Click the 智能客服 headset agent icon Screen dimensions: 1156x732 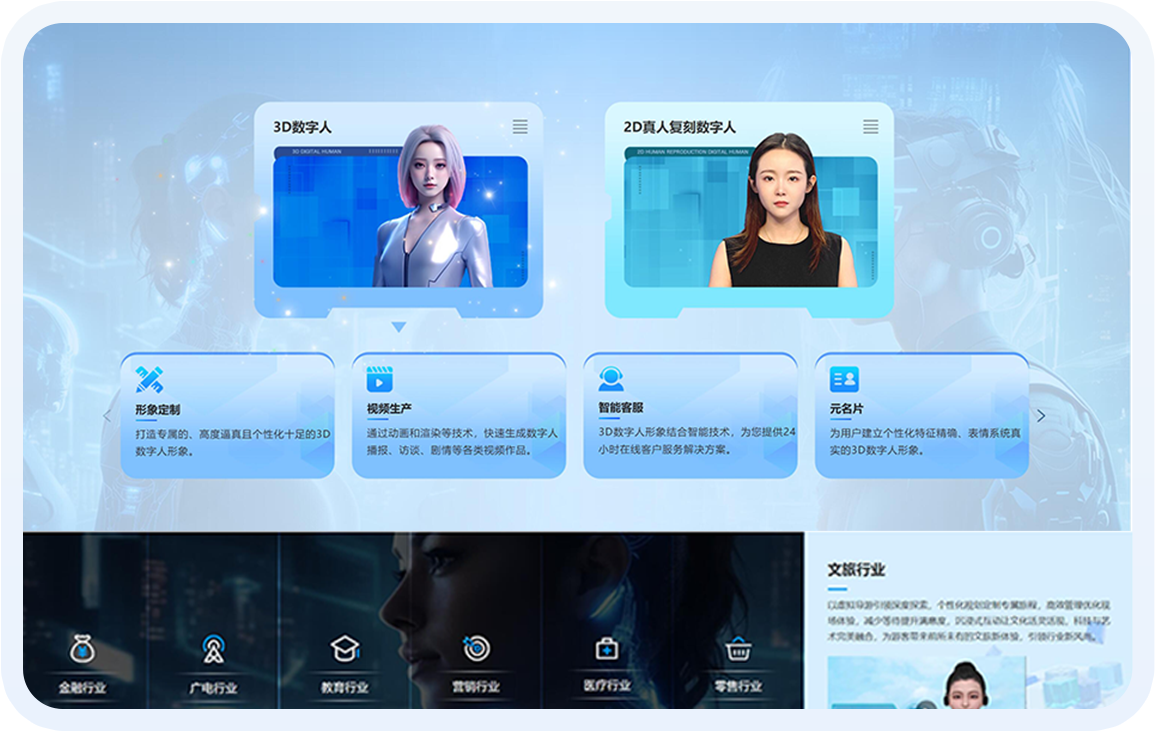point(611,380)
